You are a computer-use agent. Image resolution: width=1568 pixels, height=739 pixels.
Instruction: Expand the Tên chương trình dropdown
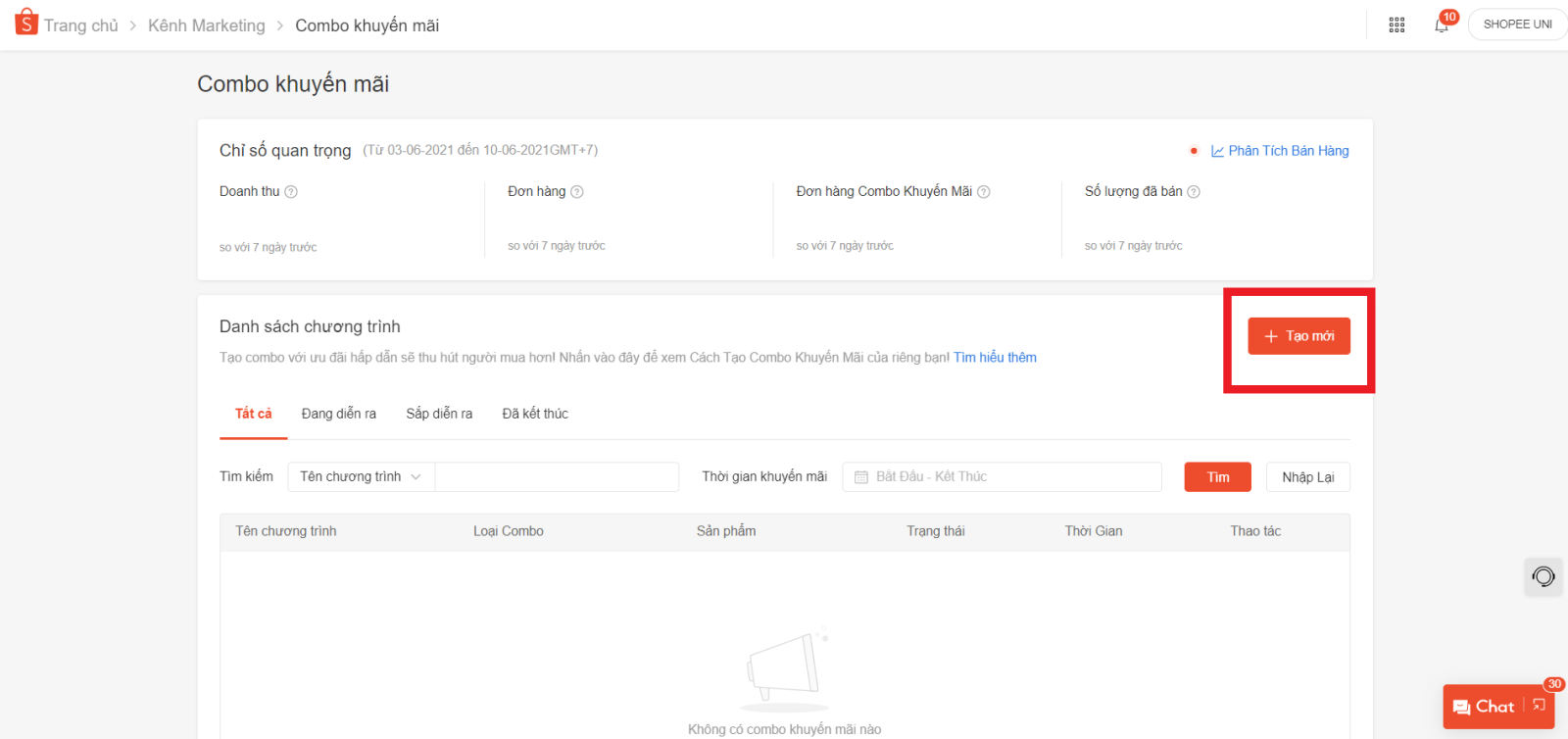tap(360, 477)
